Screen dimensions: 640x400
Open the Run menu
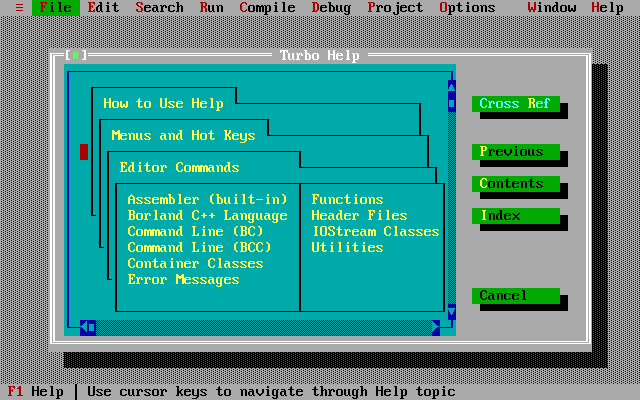tap(211, 8)
